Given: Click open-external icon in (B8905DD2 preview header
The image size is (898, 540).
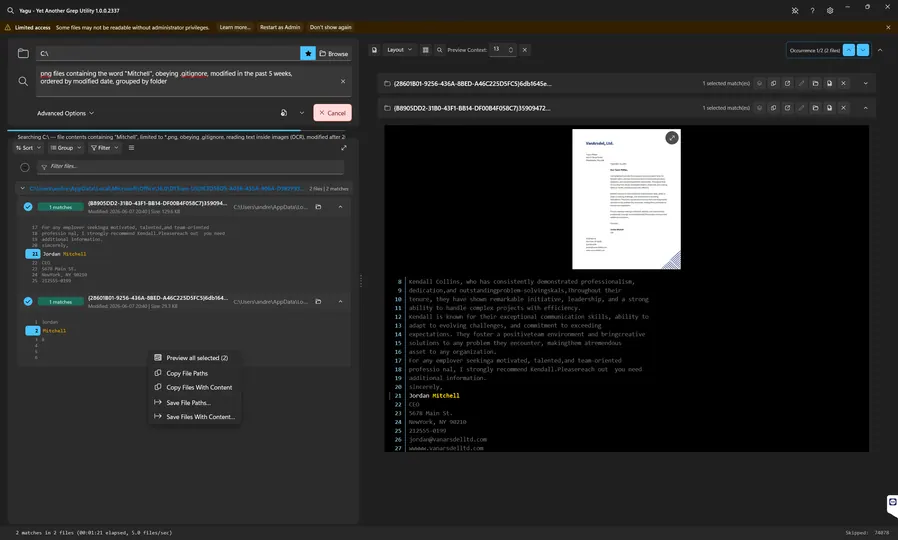Looking at the screenshot, I should [787, 108].
